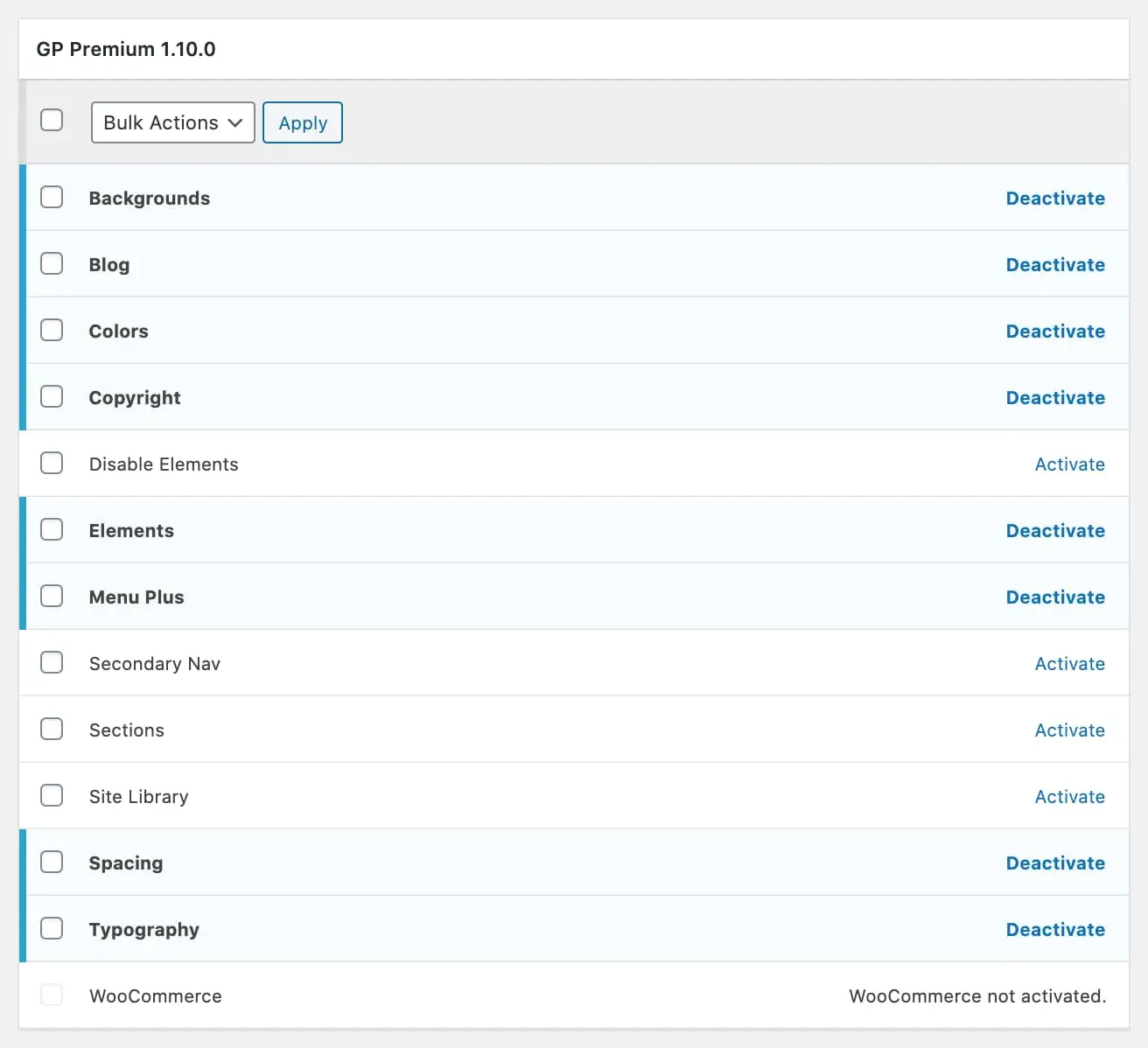1148x1048 pixels.
Task: Activate the Secondary Nav module
Action: 1069,663
